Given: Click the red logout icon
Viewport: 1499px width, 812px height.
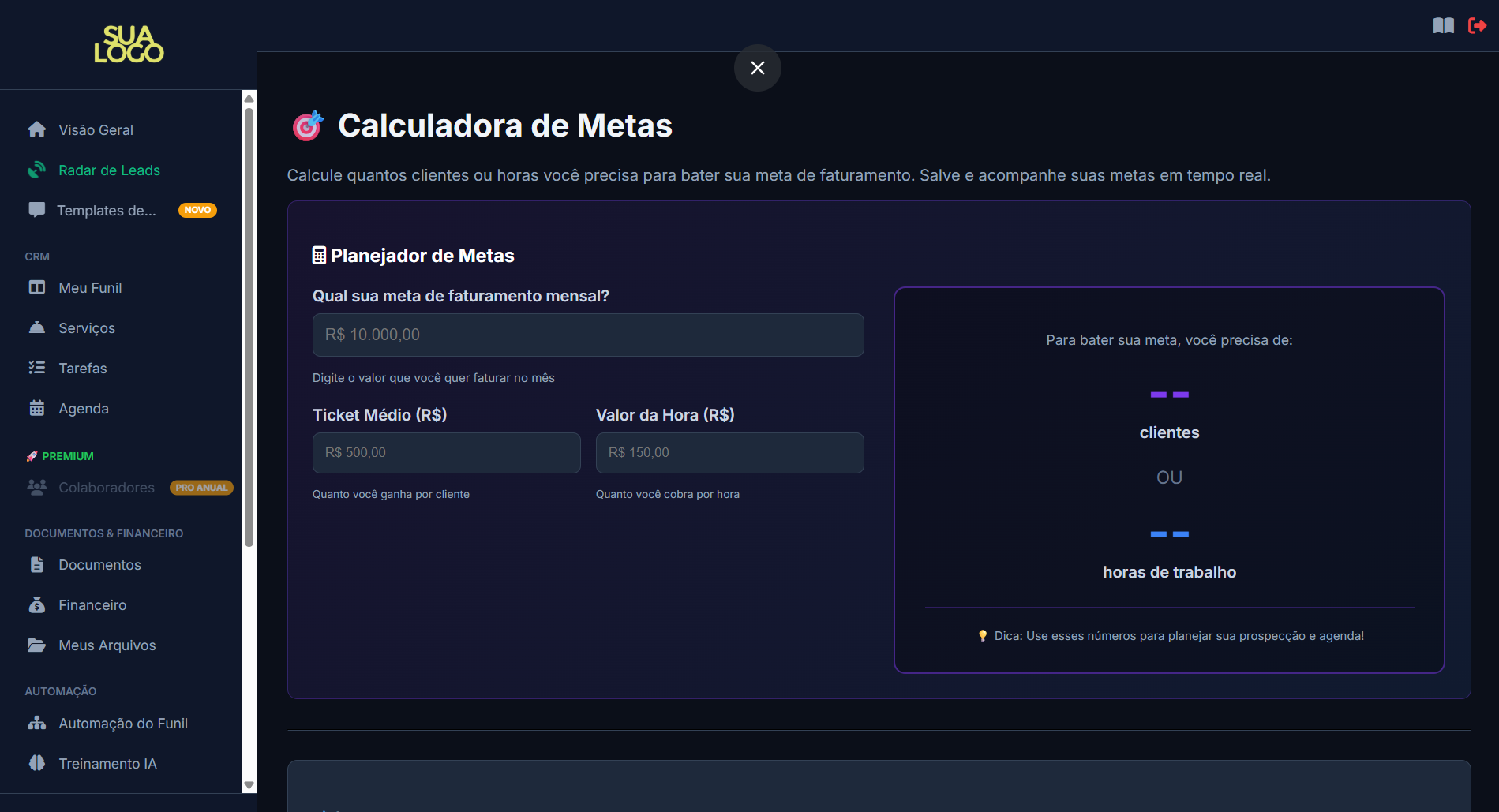Looking at the screenshot, I should 1477,26.
